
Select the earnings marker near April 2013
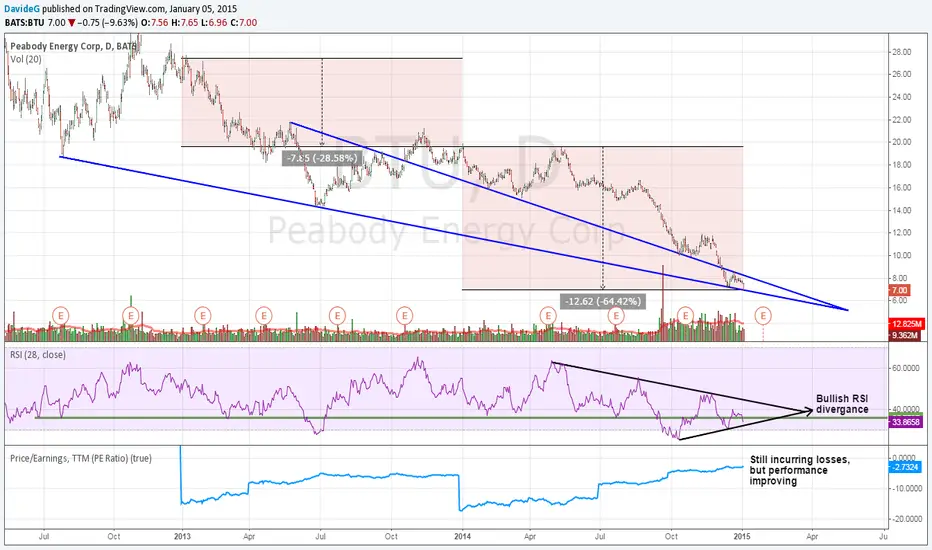pyautogui.click(x=264, y=315)
